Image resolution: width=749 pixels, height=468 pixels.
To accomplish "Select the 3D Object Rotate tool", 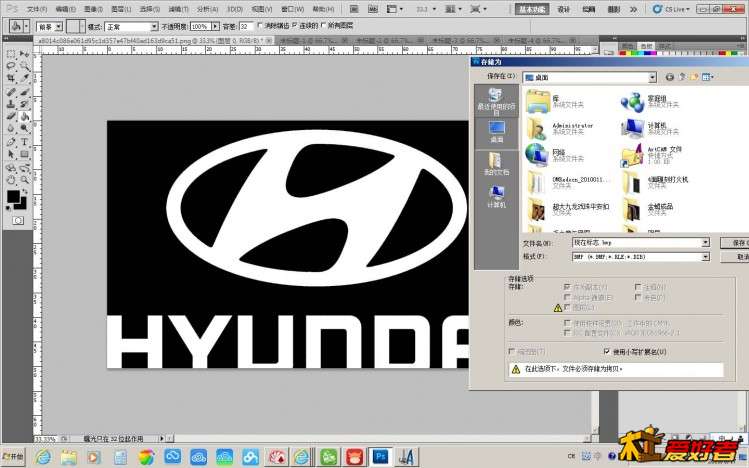I will click(x=11, y=168).
